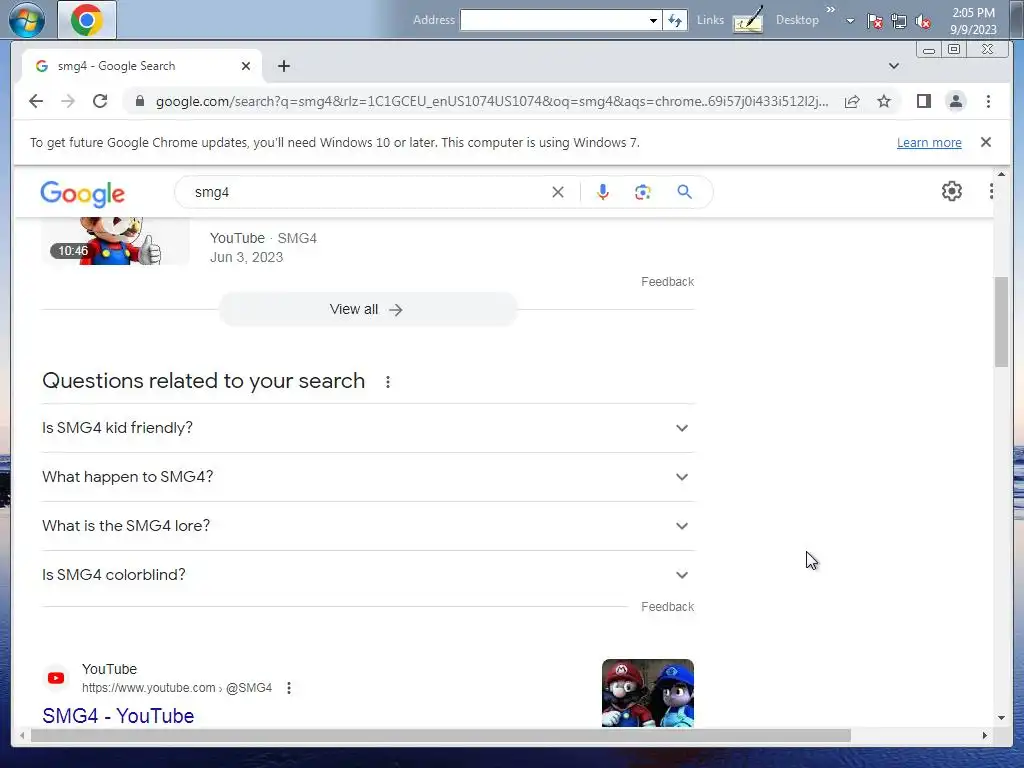Viewport: 1024px width, 768px height.
Task: Open the Chrome three-dot menu
Action: (988, 101)
